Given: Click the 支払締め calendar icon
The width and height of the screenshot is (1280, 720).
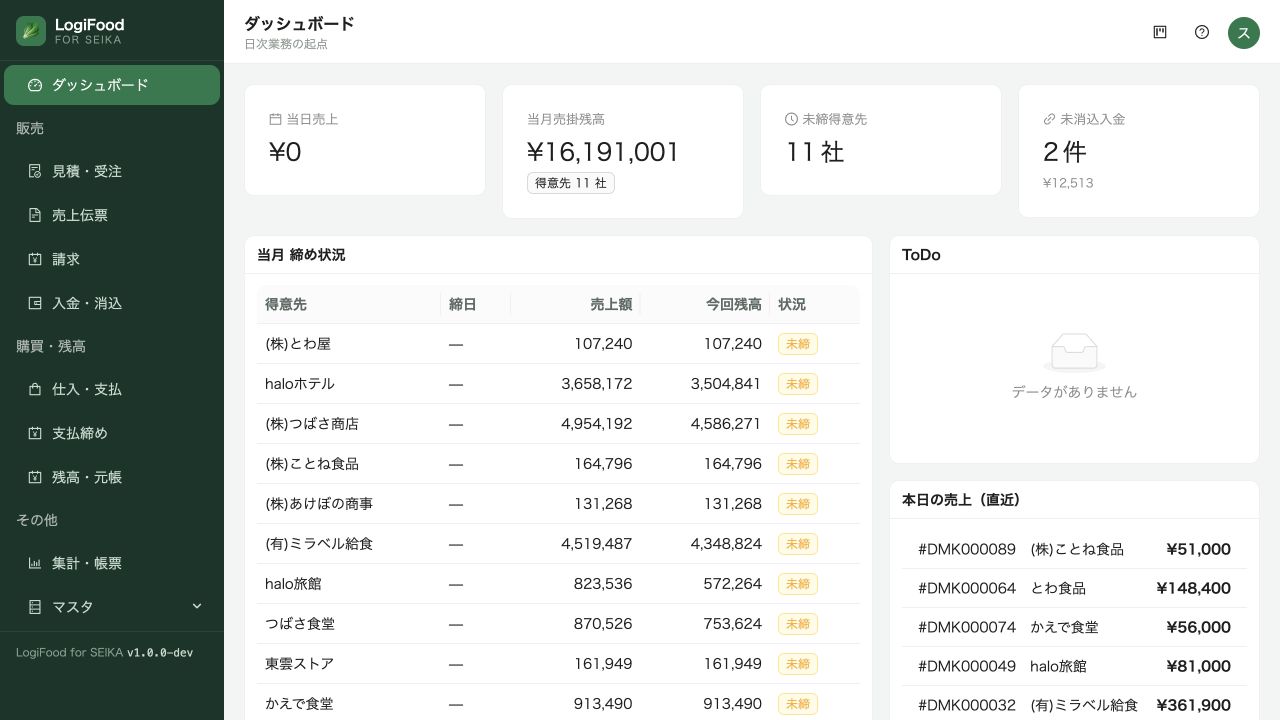Looking at the screenshot, I should point(35,433).
